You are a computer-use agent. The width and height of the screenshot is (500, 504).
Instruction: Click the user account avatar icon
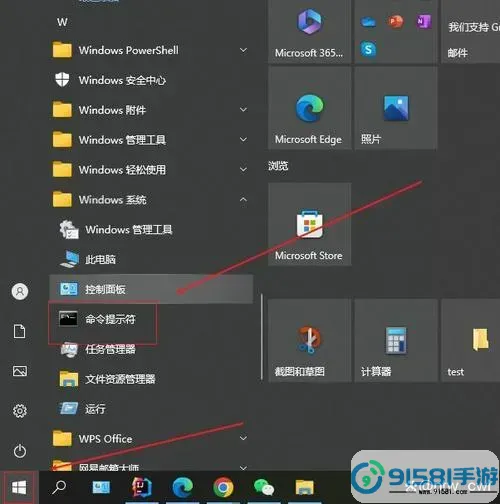[20, 292]
